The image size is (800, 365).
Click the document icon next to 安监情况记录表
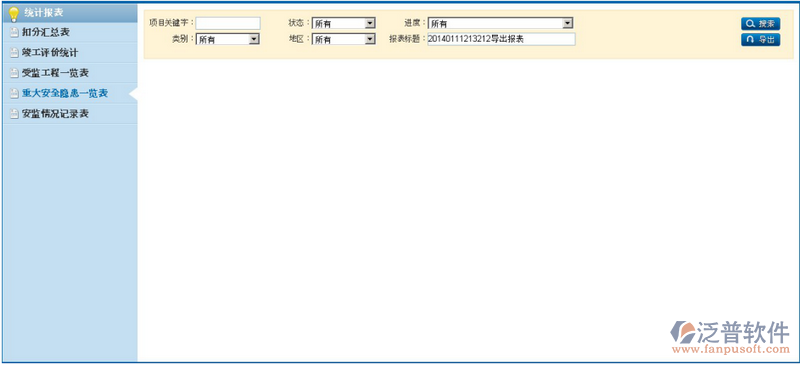click(14, 114)
